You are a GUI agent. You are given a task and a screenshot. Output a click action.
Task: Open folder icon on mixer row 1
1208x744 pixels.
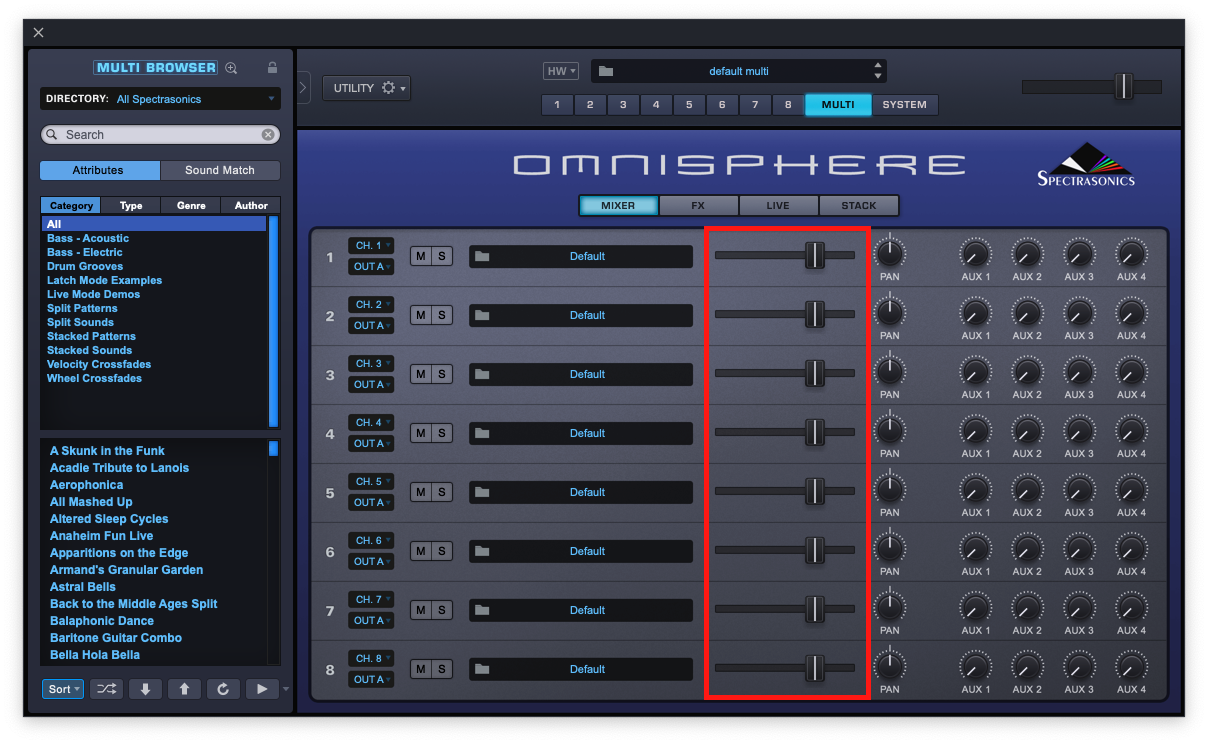pyautogui.click(x=482, y=256)
